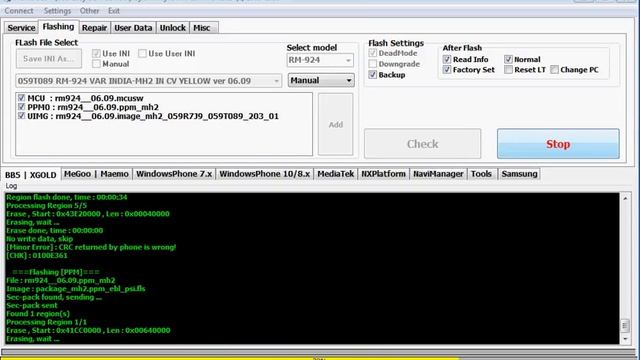
Task: Disable the Backup checkbox
Action: point(373,75)
